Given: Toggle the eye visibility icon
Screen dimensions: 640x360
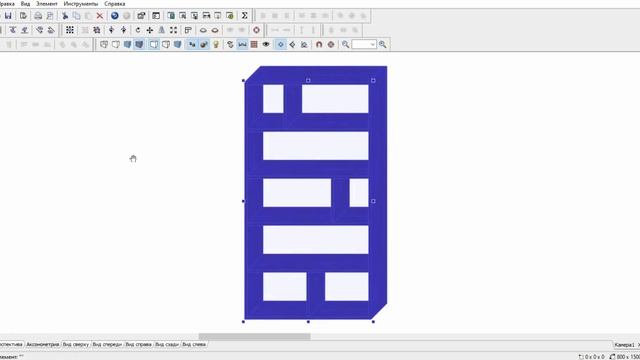Looking at the screenshot, I should (266, 44).
